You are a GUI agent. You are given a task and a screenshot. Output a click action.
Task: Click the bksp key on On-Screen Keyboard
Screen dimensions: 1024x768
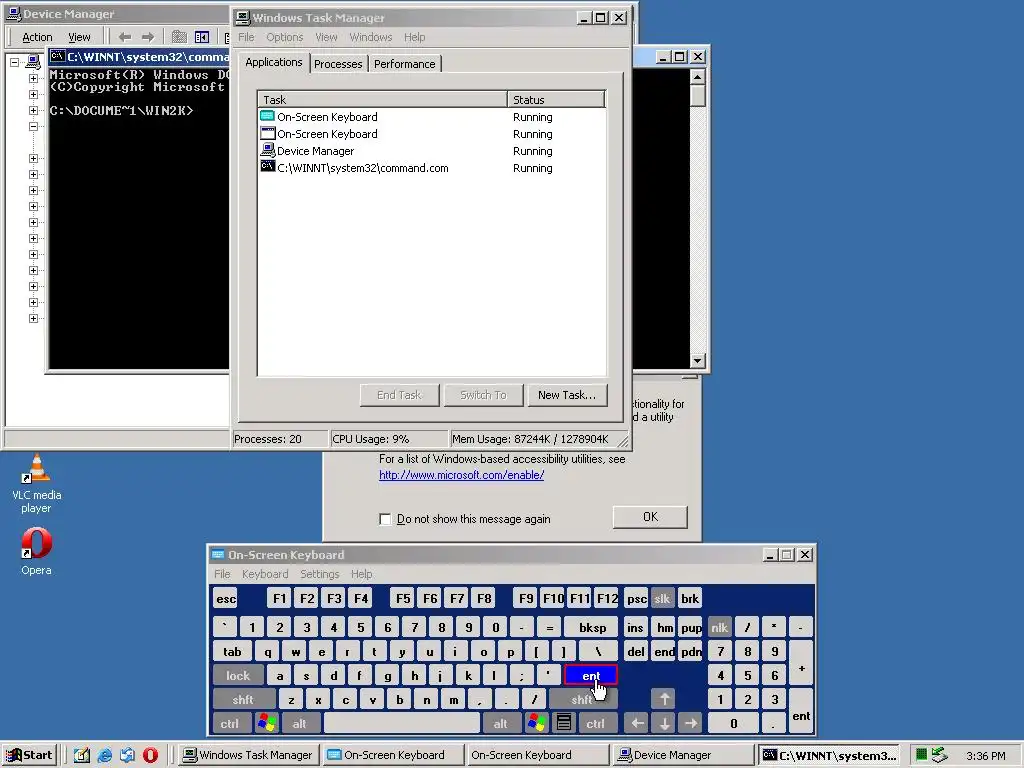pyautogui.click(x=592, y=628)
